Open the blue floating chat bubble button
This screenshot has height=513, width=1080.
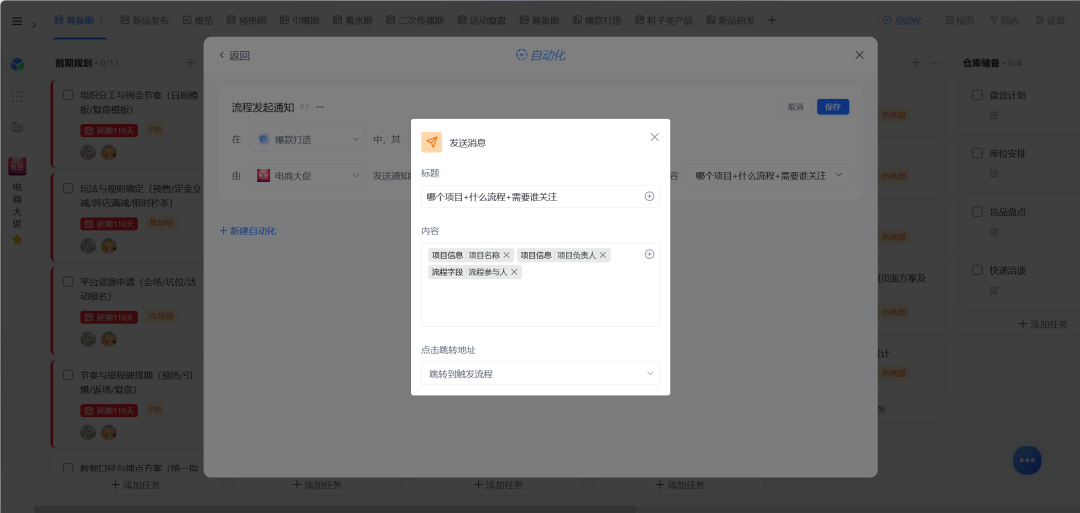tap(1027, 460)
